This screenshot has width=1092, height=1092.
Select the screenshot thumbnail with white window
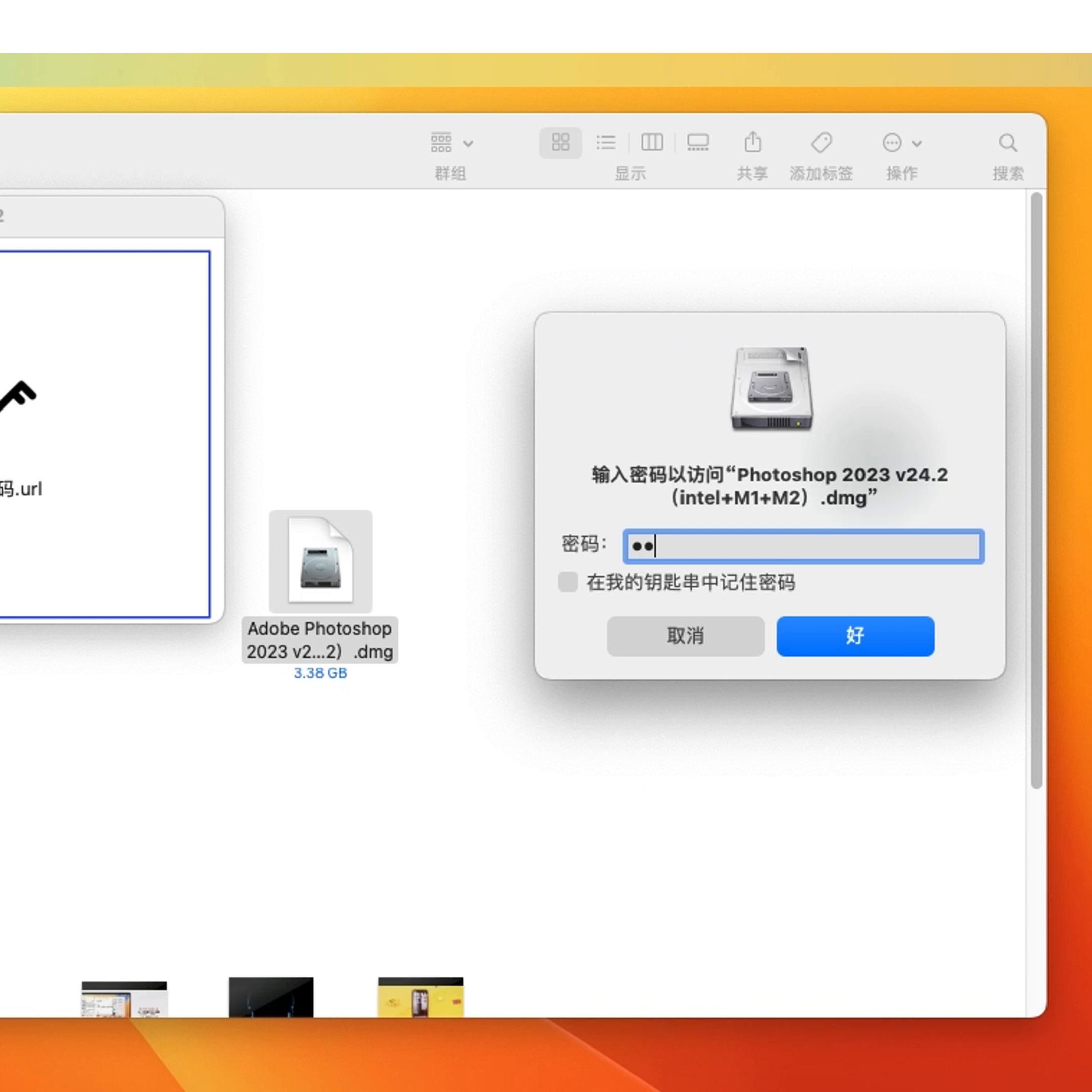(x=124, y=999)
